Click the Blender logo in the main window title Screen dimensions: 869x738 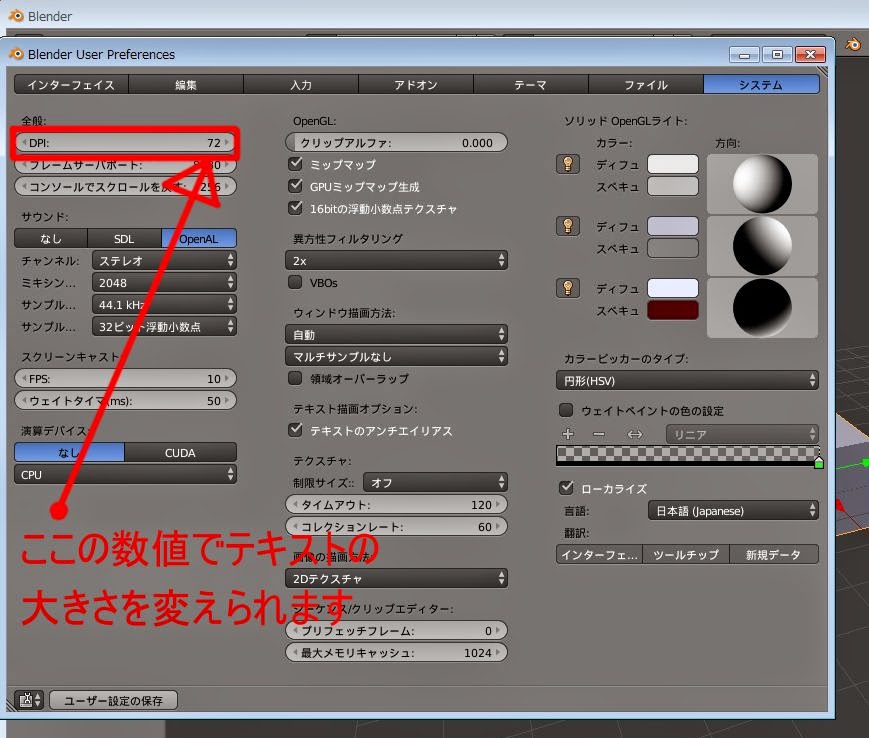coord(16,16)
